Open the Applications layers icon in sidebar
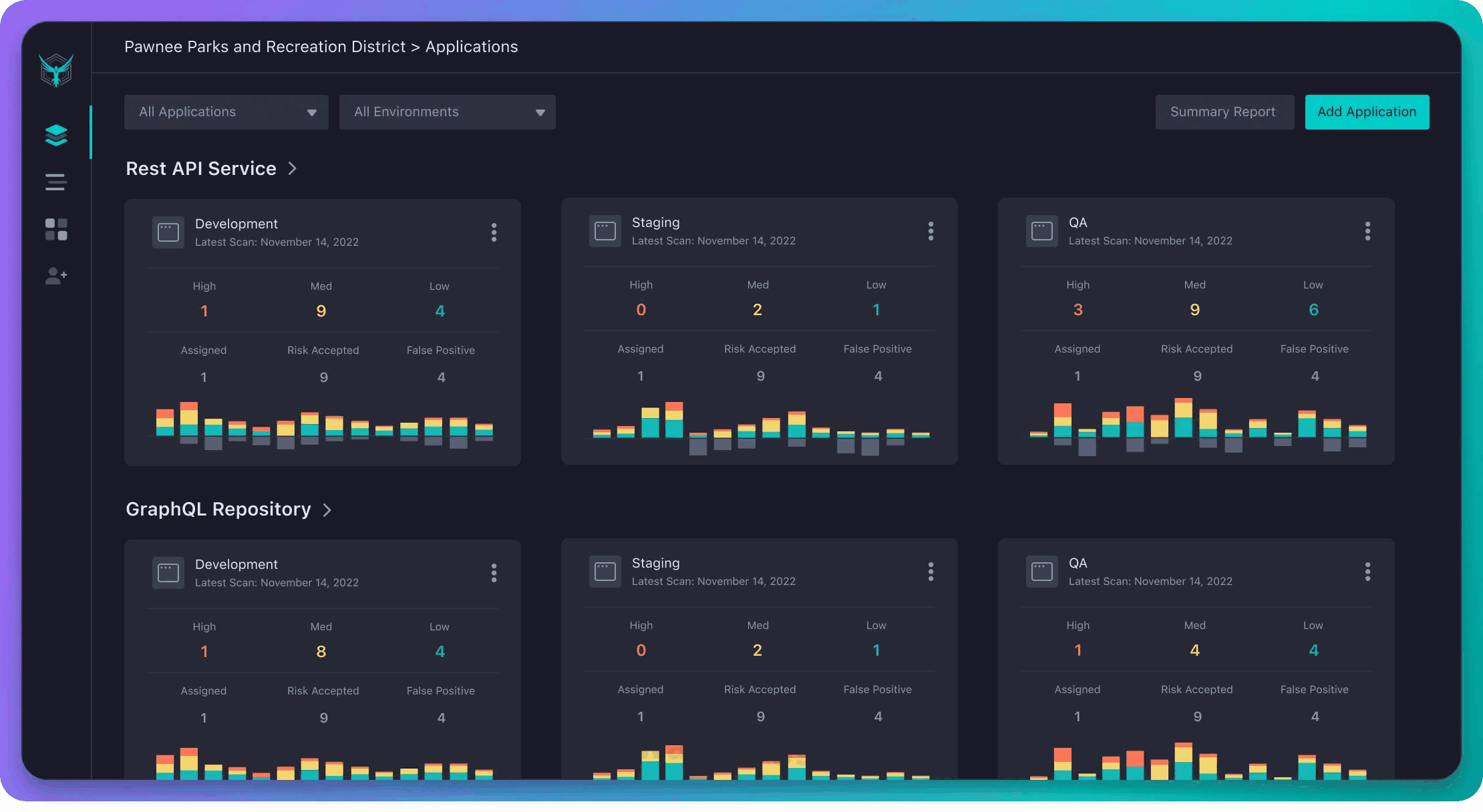The height and width of the screenshot is (812, 1483). coord(56,134)
